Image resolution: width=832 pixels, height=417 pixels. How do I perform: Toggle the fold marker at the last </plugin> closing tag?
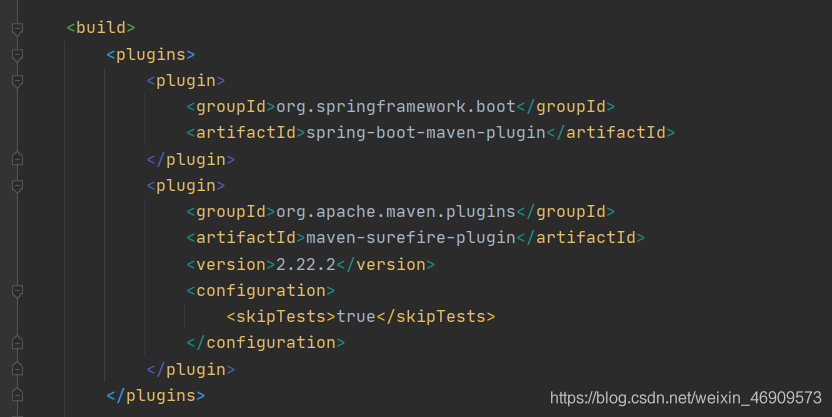coord(17,369)
